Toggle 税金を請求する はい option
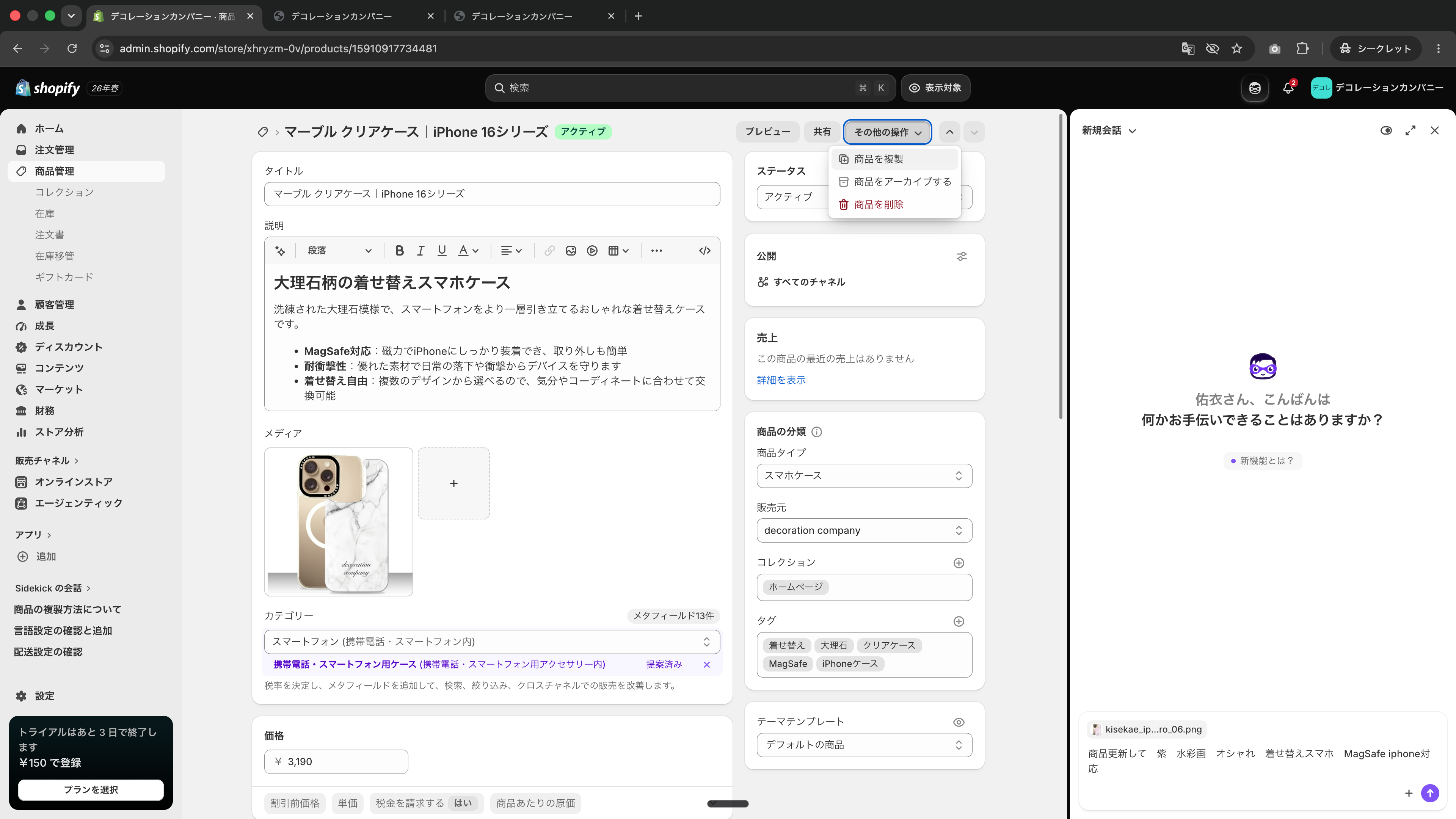The image size is (1456, 819). click(426, 803)
